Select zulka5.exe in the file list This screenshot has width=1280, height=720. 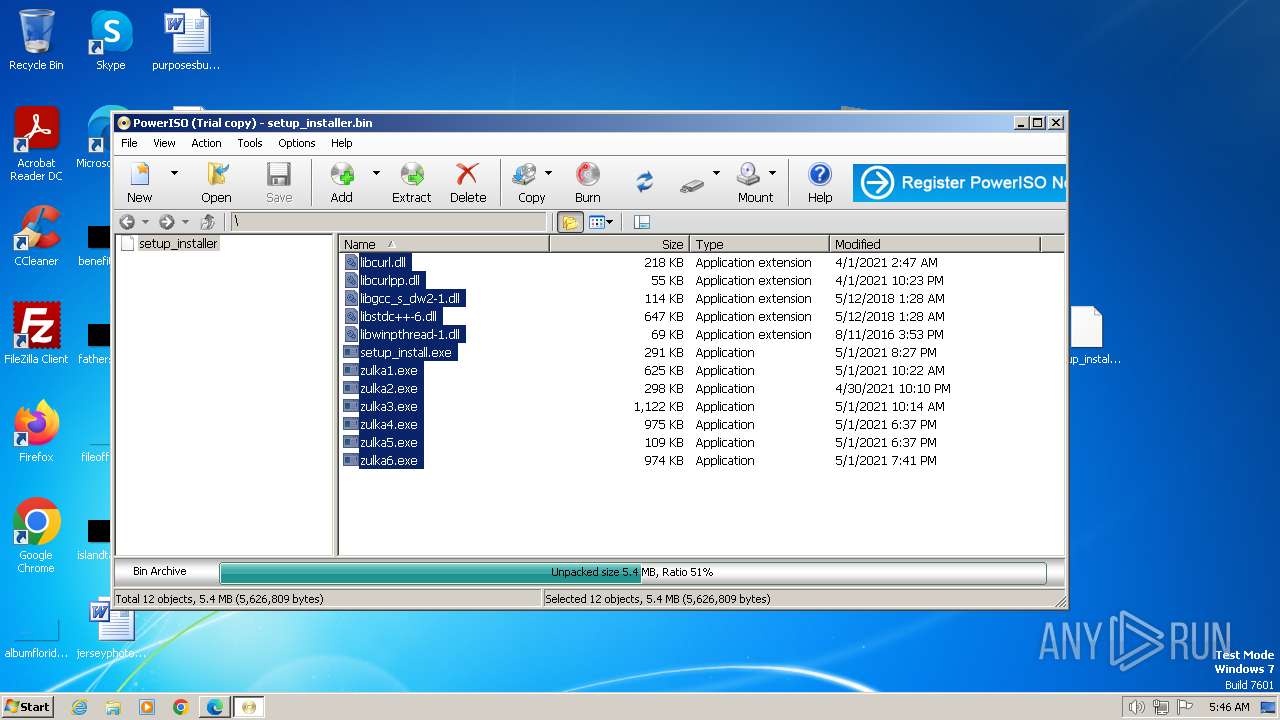tap(389, 442)
